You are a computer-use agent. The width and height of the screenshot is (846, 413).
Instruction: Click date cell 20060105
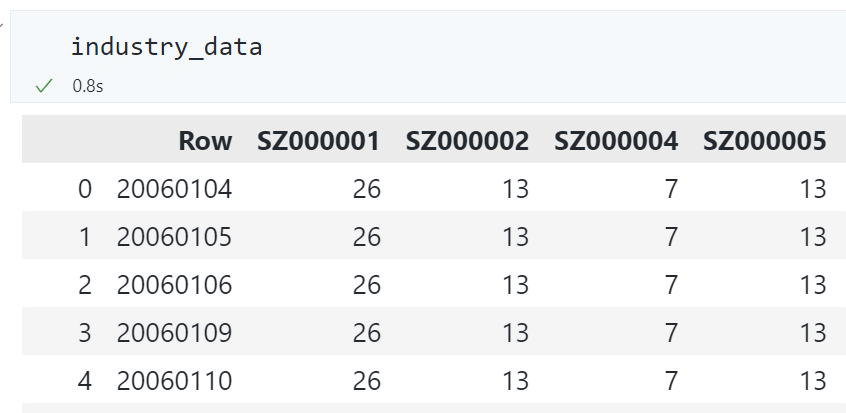pos(174,237)
